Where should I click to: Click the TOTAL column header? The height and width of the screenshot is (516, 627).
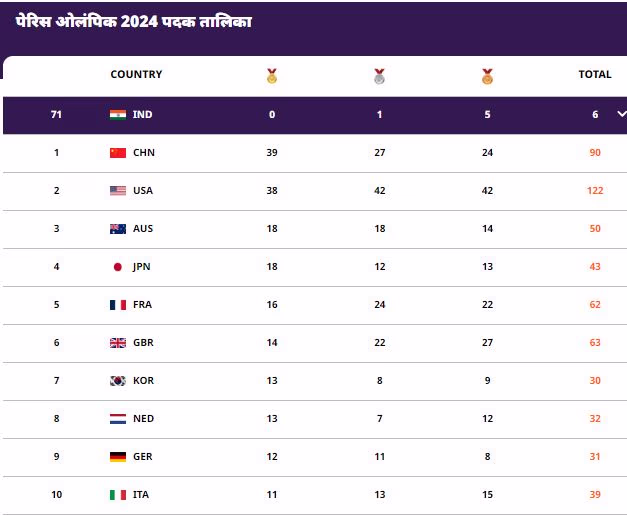point(595,75)
